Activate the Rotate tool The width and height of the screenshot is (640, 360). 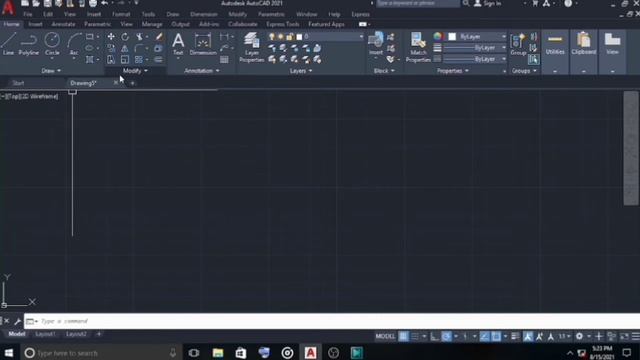pyautogui.click(x=125, y=37)
